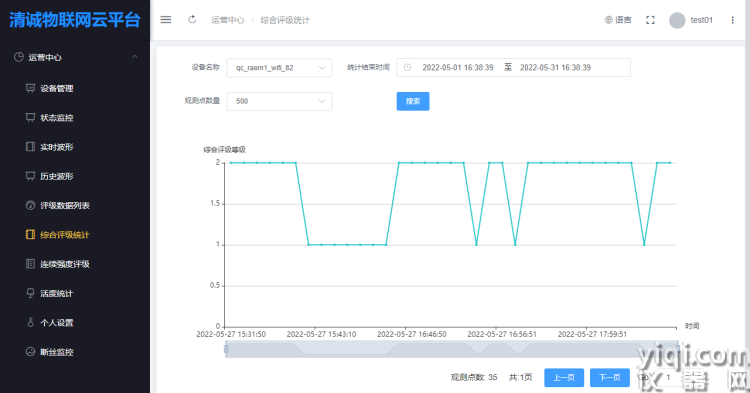This screenshot has height=393, width=750.
Task: Open the vertical three-dot more menu
Action: click(732, 20)
